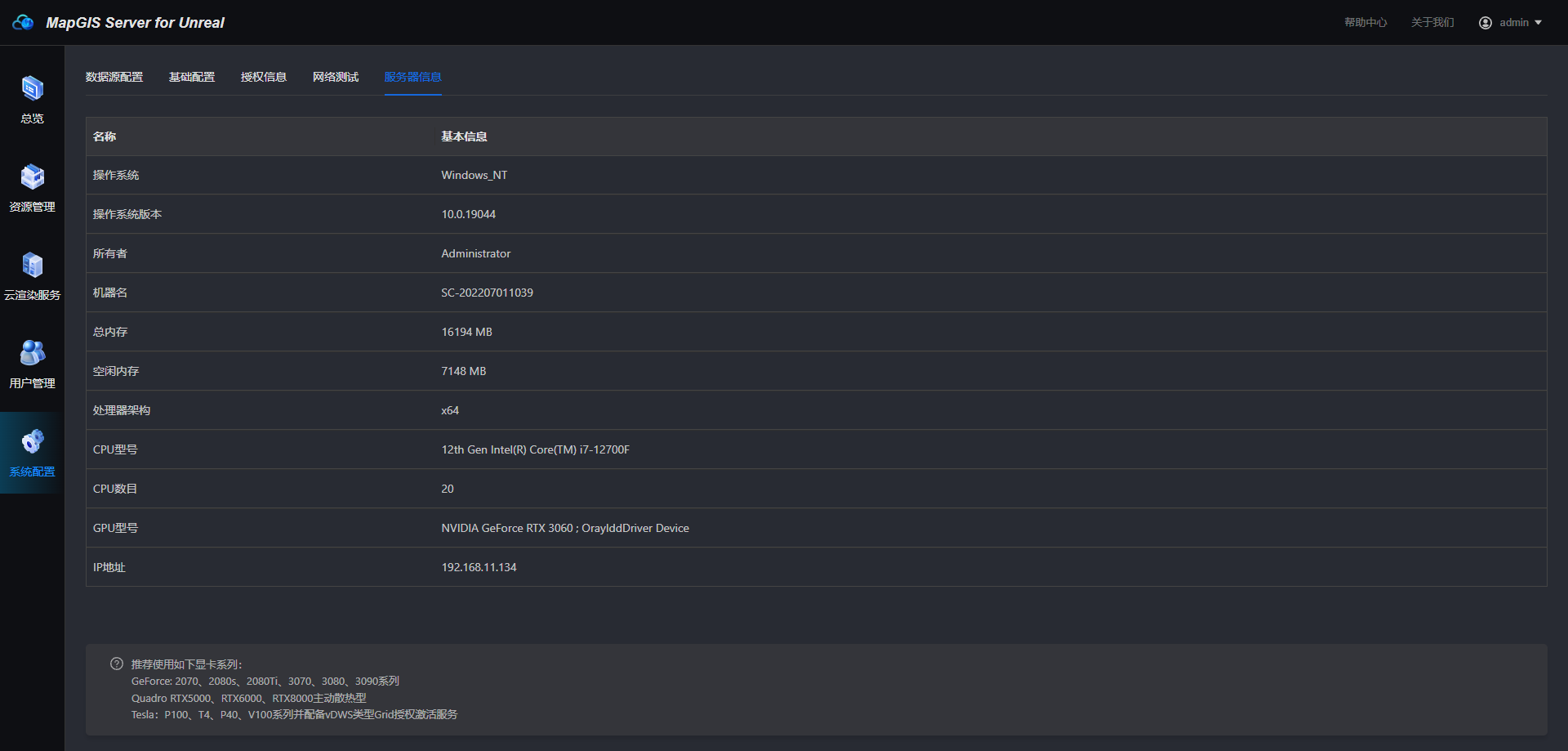Screen dimensions: 1568x751
Task: Open the 云渲染服务 sidebar icon
Action: (x=32, y=264)
